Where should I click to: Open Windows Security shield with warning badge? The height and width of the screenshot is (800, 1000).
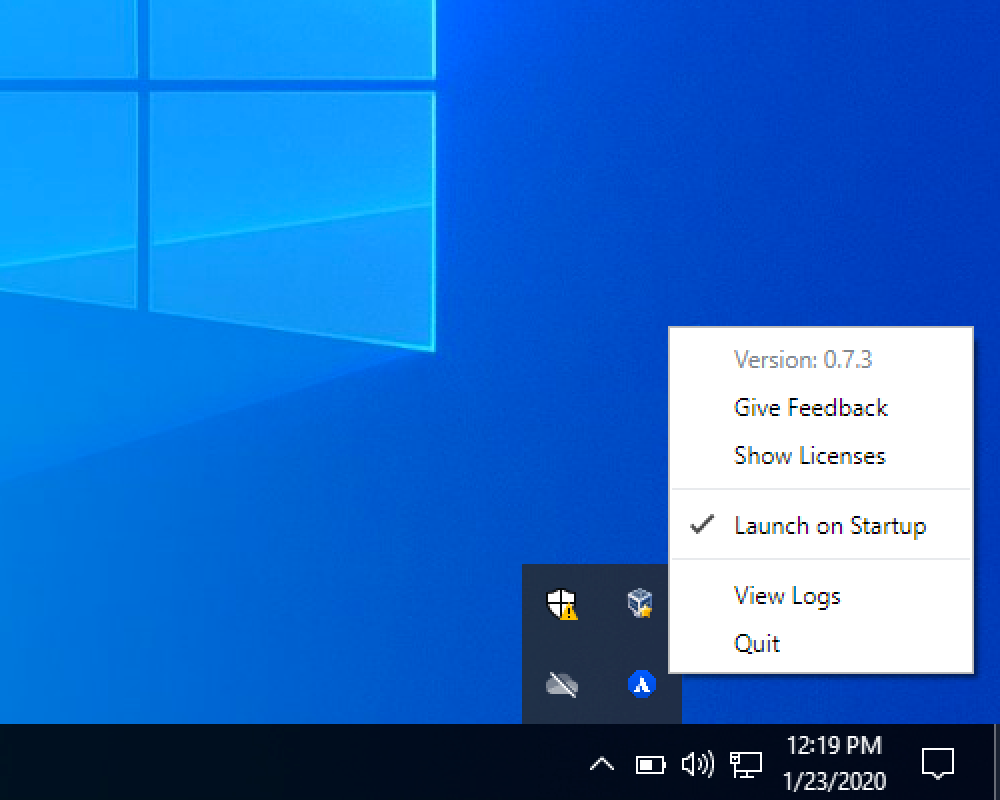click(561, 604)
